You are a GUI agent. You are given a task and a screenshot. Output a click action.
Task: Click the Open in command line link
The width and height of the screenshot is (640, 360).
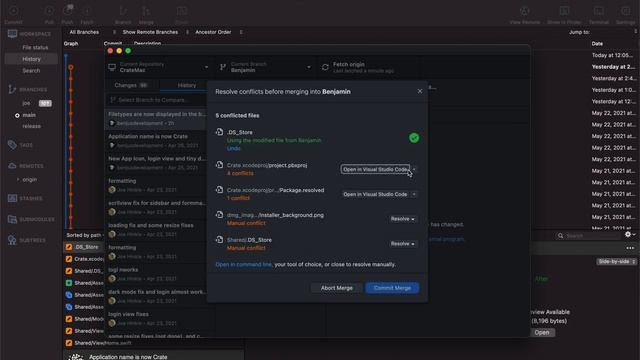(243, 264)
